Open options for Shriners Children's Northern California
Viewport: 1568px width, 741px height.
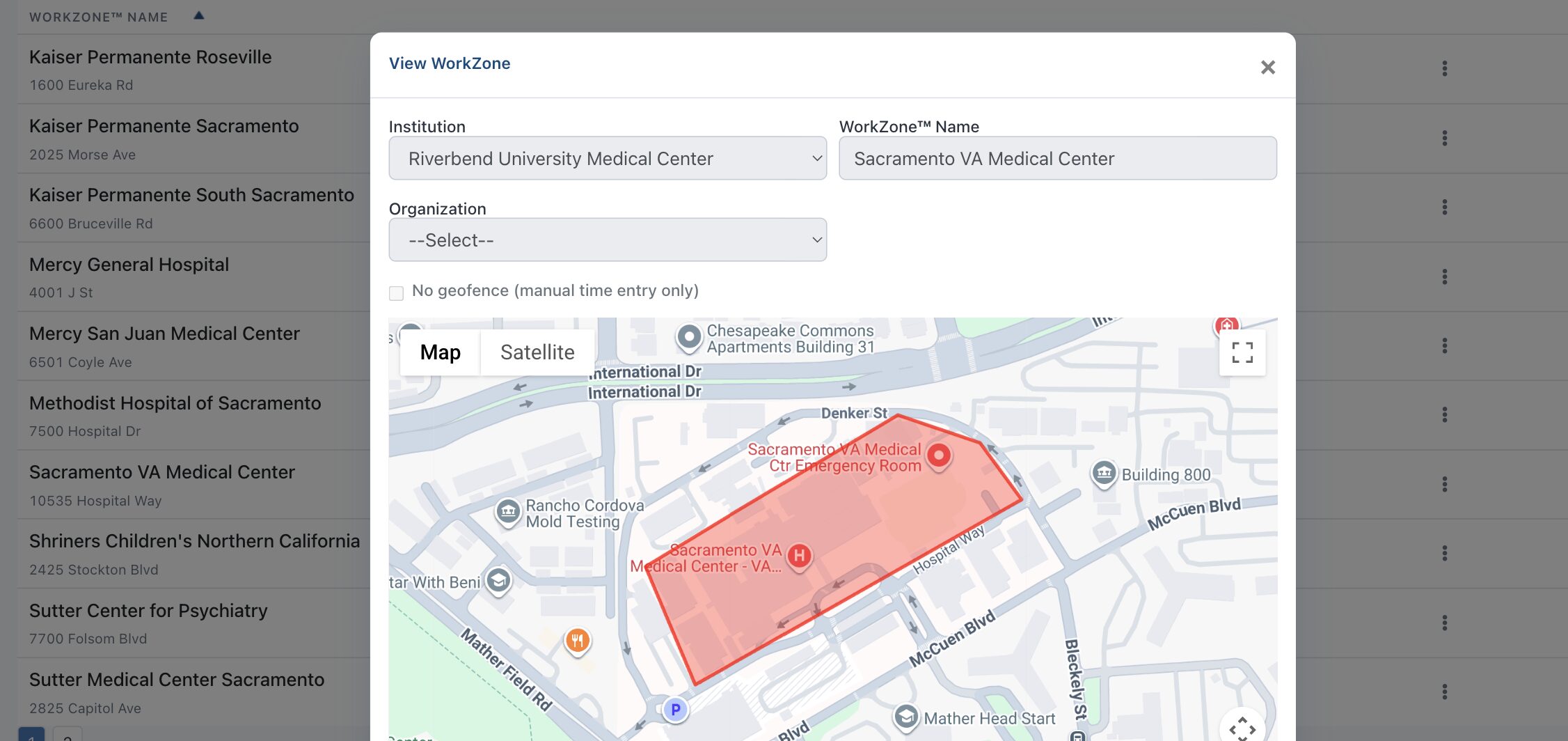[x=1445, y=553]
